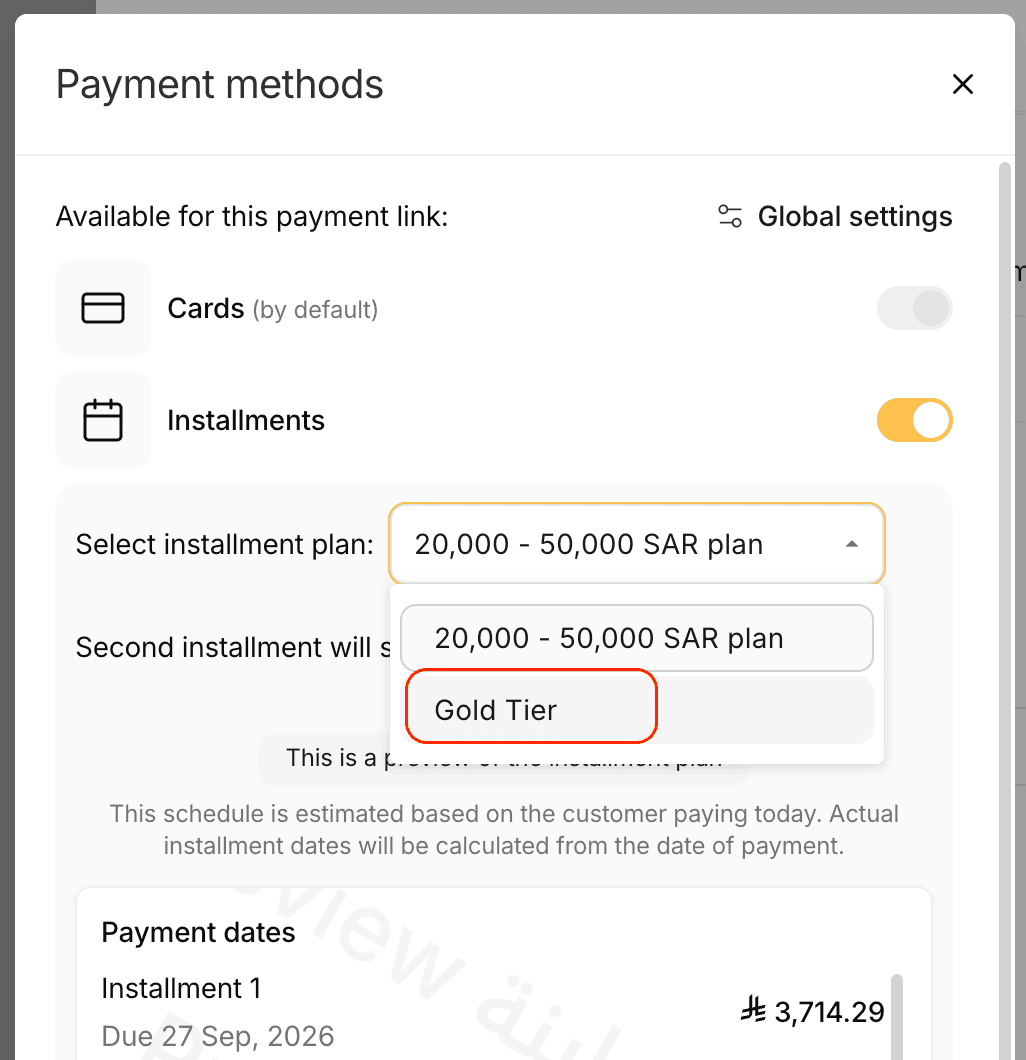Click the Payment methods title
Image resolution: width=1026 pixels, height=1060 pixels.
[220, 85]
